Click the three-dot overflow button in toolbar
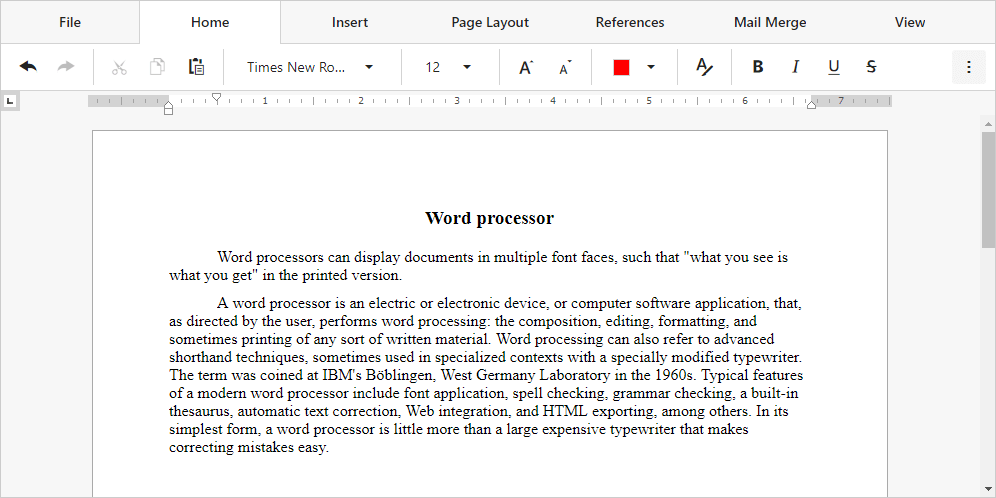The height and width of the screenshot is (498, 996). (x=968, y=67)
